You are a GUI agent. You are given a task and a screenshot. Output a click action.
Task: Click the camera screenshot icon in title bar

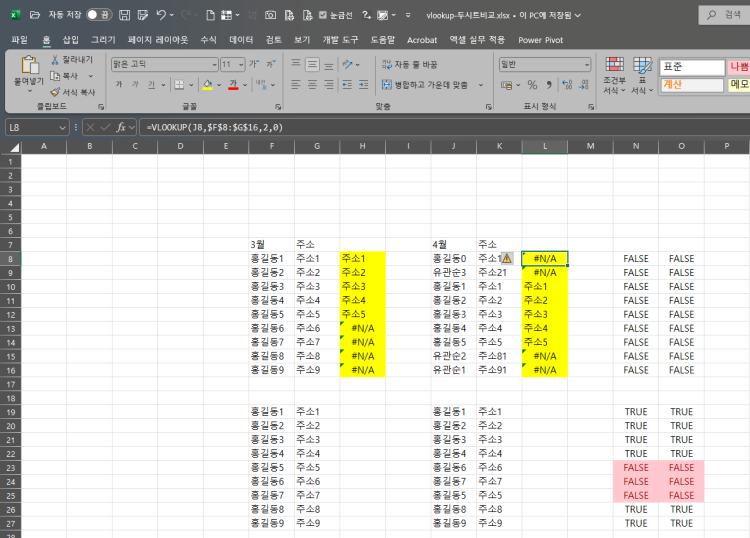click(270, 15)
